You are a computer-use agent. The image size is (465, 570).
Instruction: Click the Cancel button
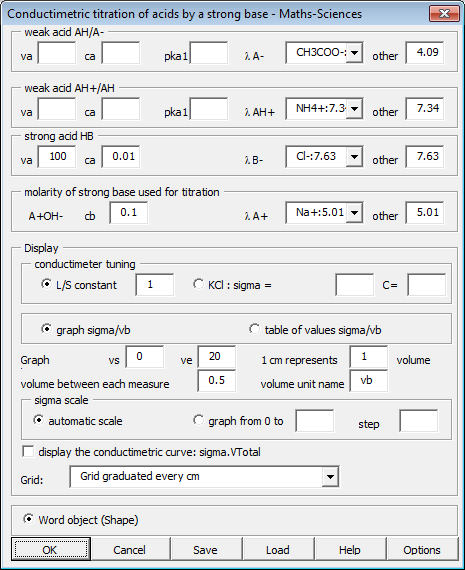coord(129,549)
